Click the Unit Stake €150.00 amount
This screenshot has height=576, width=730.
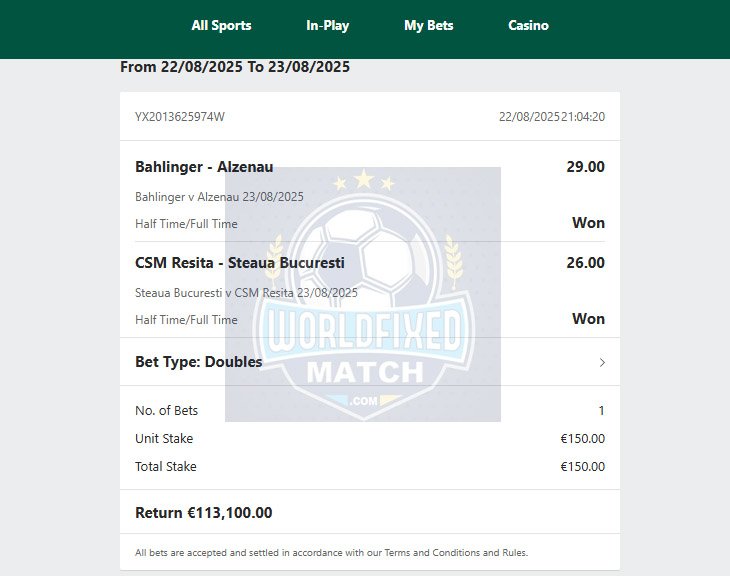coord(582,439)
